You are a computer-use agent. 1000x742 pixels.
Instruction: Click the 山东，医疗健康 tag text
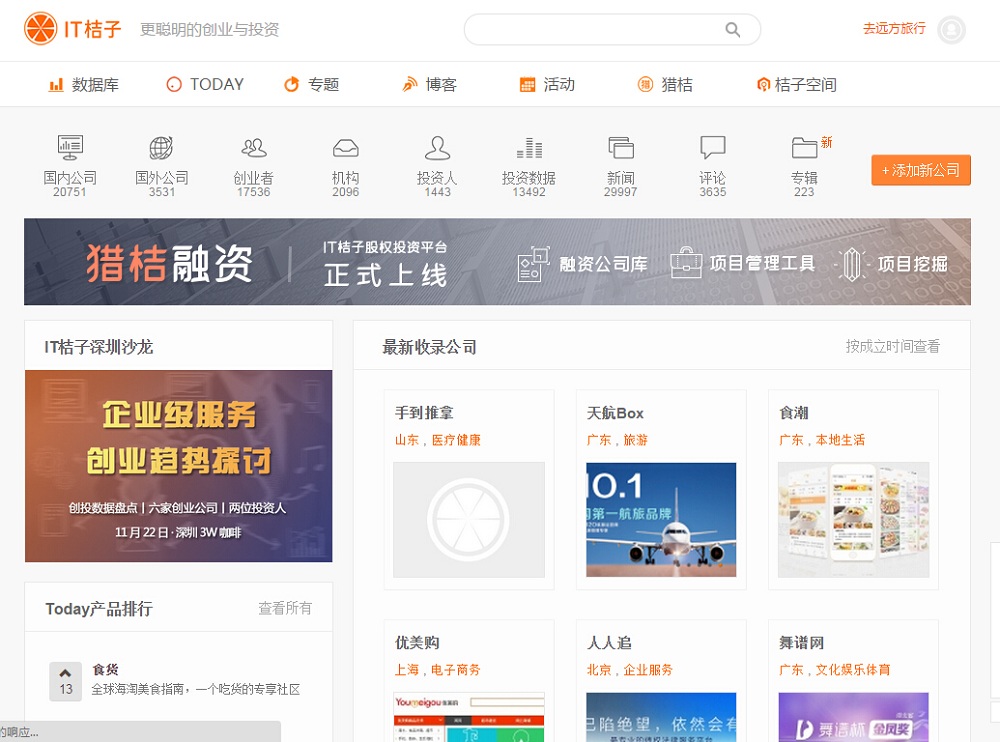438,440
